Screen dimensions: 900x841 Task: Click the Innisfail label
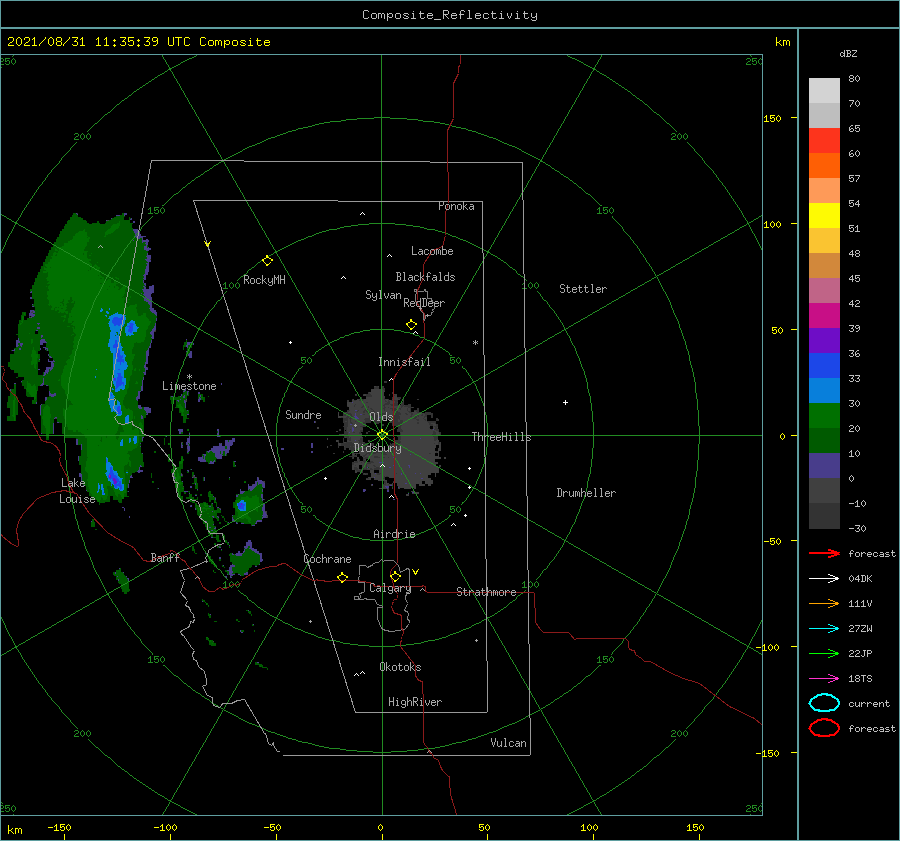[x=404, y=362]
